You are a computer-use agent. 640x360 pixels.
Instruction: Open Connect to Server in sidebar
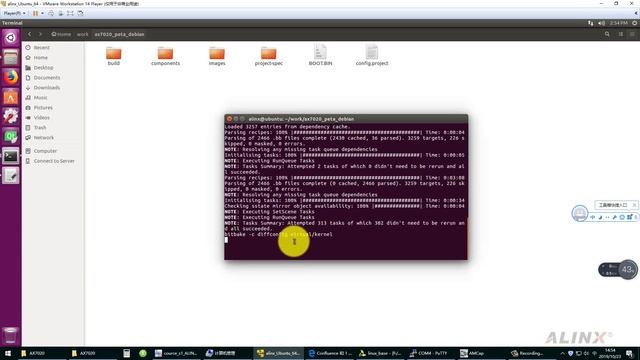coord(53,161)
